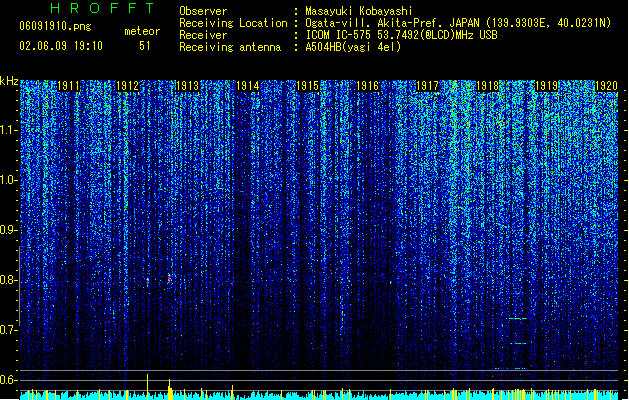Image resolution: width=629 pixels, height=400 pixels.
Task: Click the 1911 time marker
Action: 69,86
